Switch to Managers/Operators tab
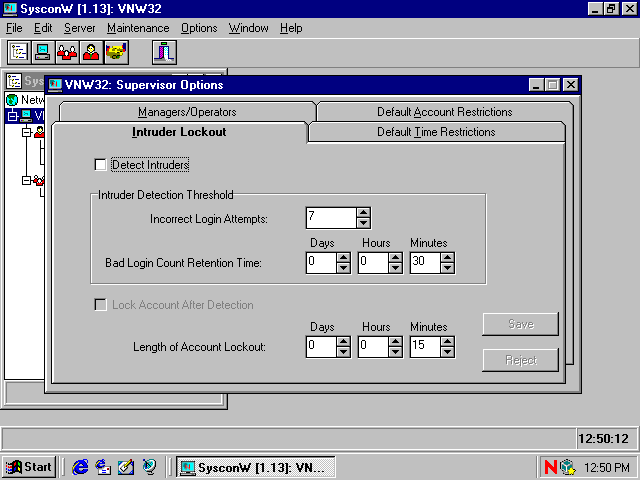Image resolution: width=640 pixels, height=480 pixels. pos(187,112)
